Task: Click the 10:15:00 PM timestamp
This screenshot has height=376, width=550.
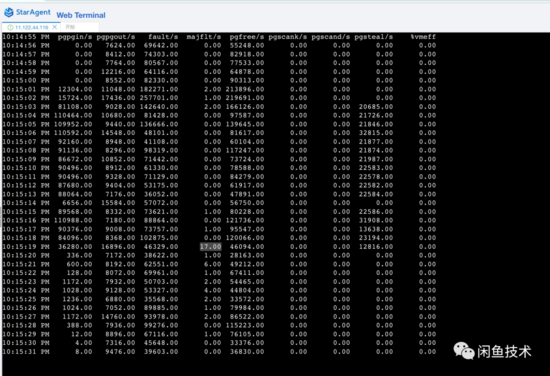Action: [26, 80]
